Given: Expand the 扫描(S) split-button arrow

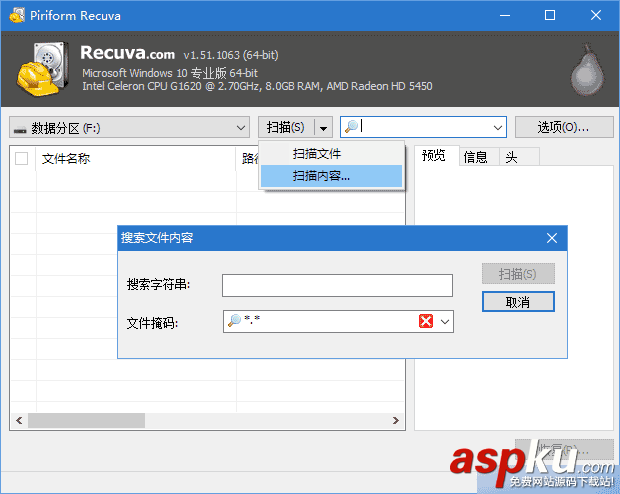Looking at the screenshot, I should [x=323, y=128].
